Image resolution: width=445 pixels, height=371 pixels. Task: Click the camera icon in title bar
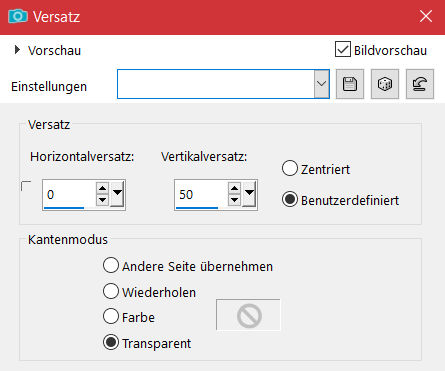[x=18, y=16]
